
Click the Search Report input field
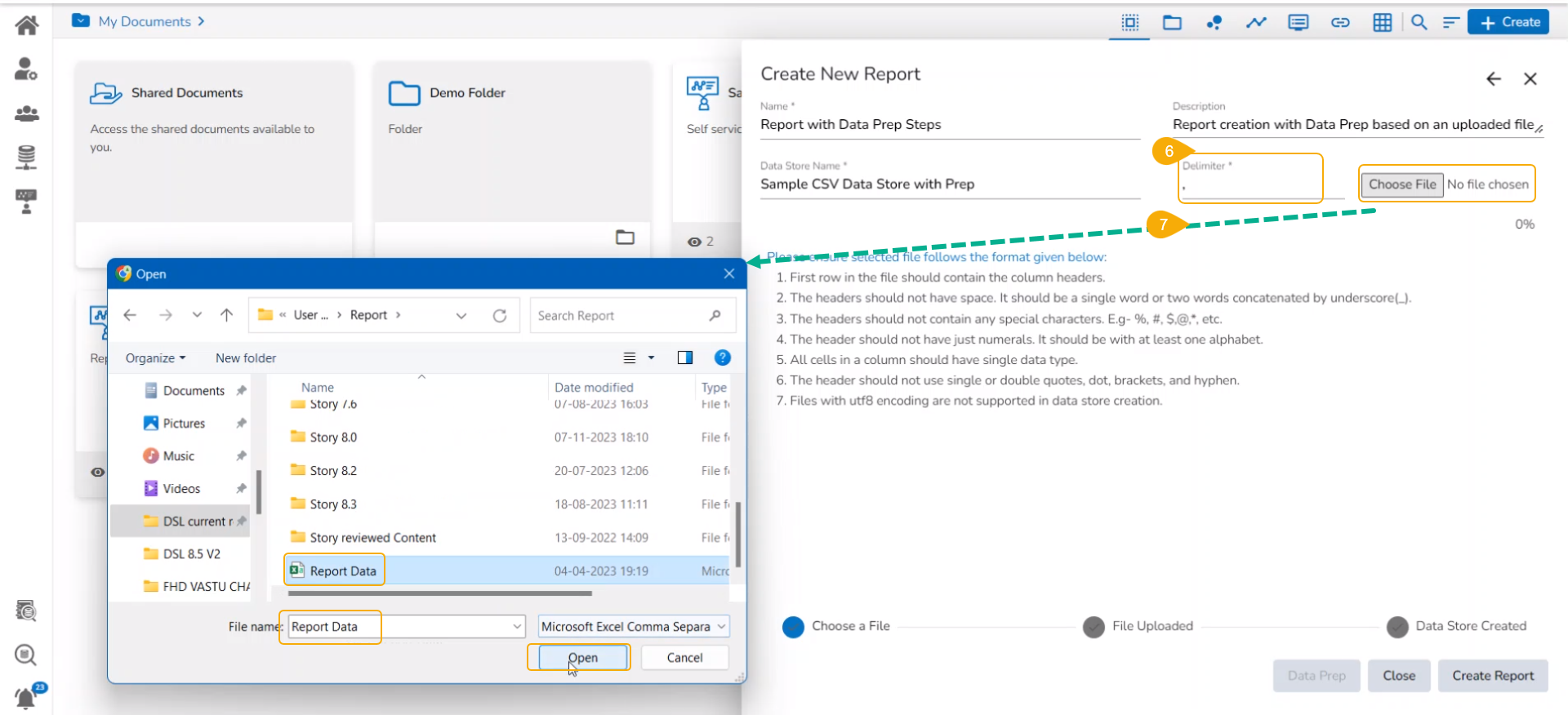pyautogui.click(x=621, y=316)
